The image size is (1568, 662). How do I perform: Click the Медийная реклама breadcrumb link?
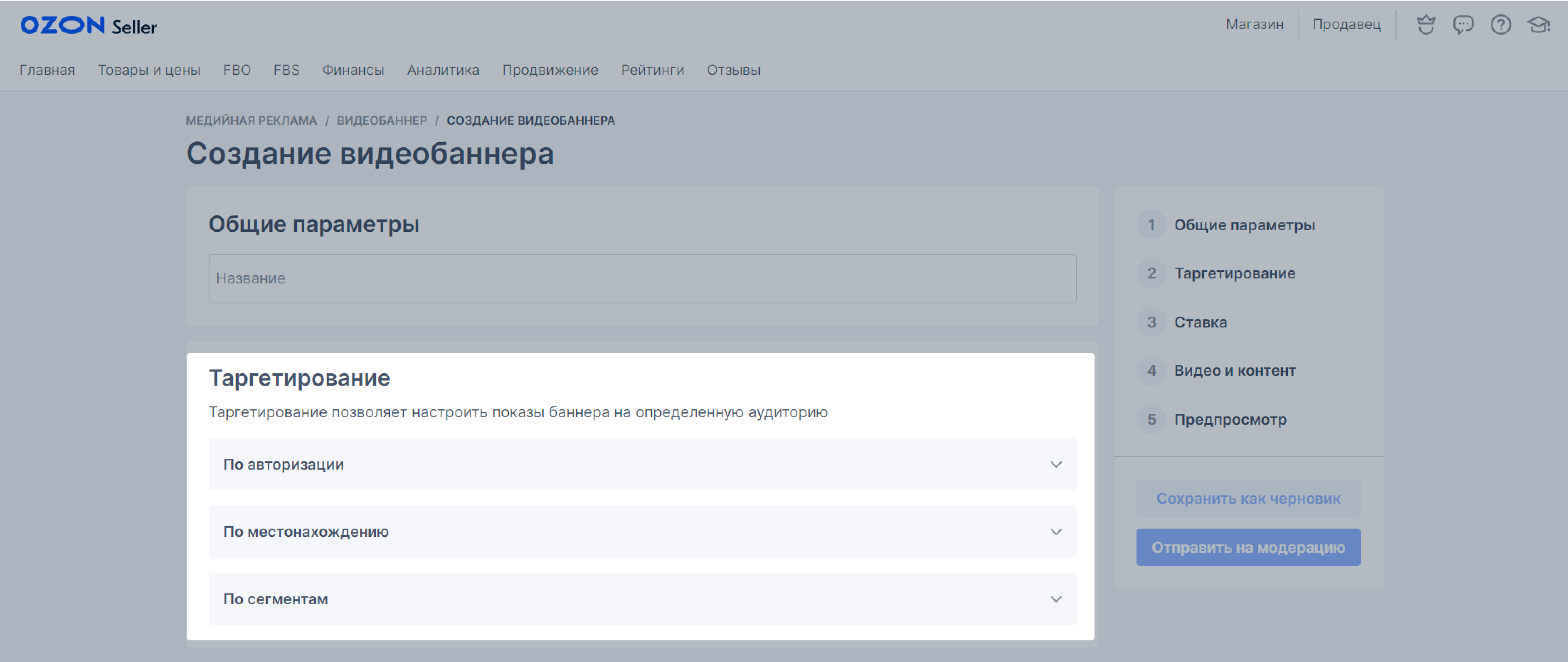[251, 121]
